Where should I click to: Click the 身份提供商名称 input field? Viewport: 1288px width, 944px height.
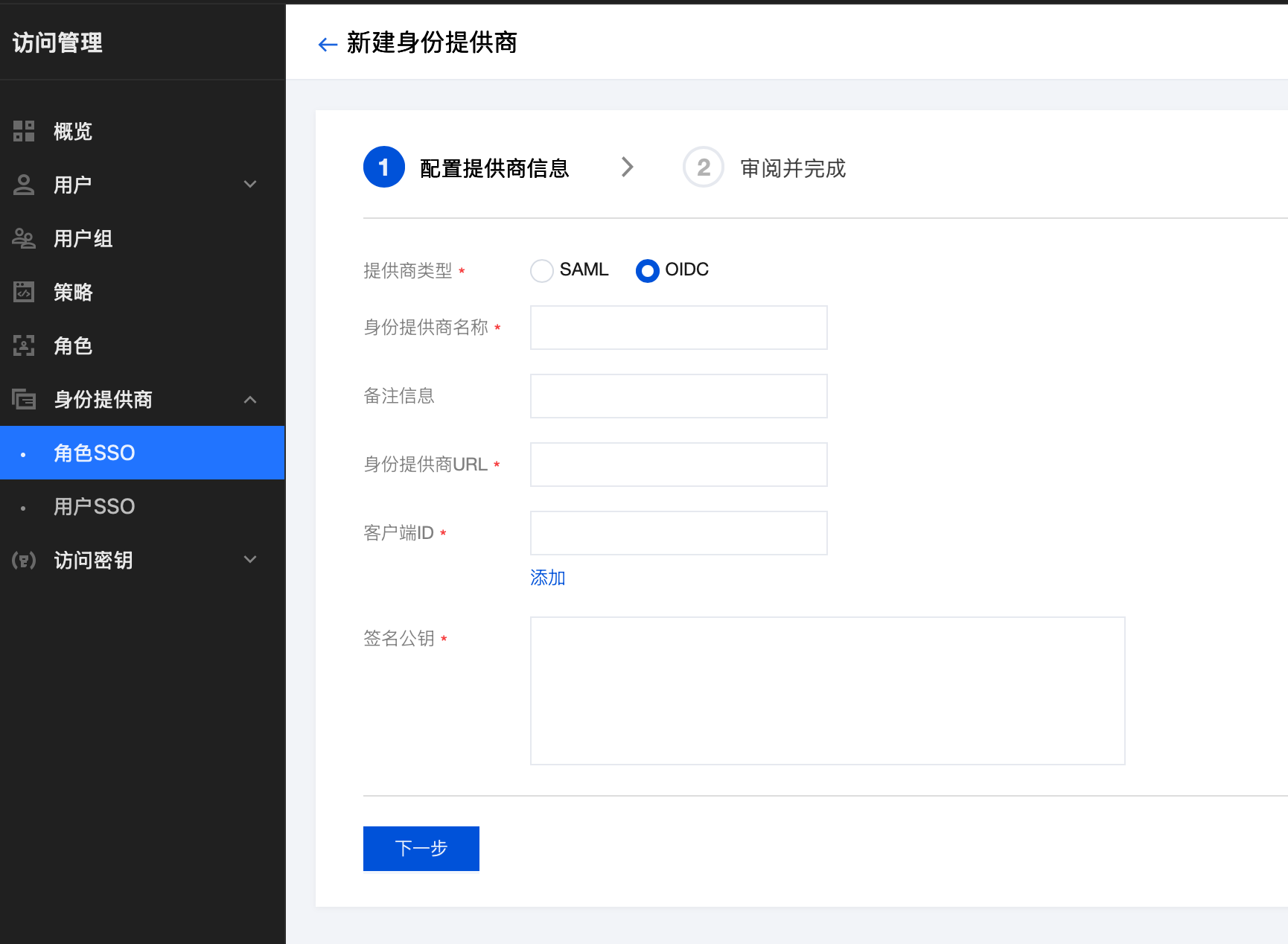pyautogui.click(x=679, y=328)
